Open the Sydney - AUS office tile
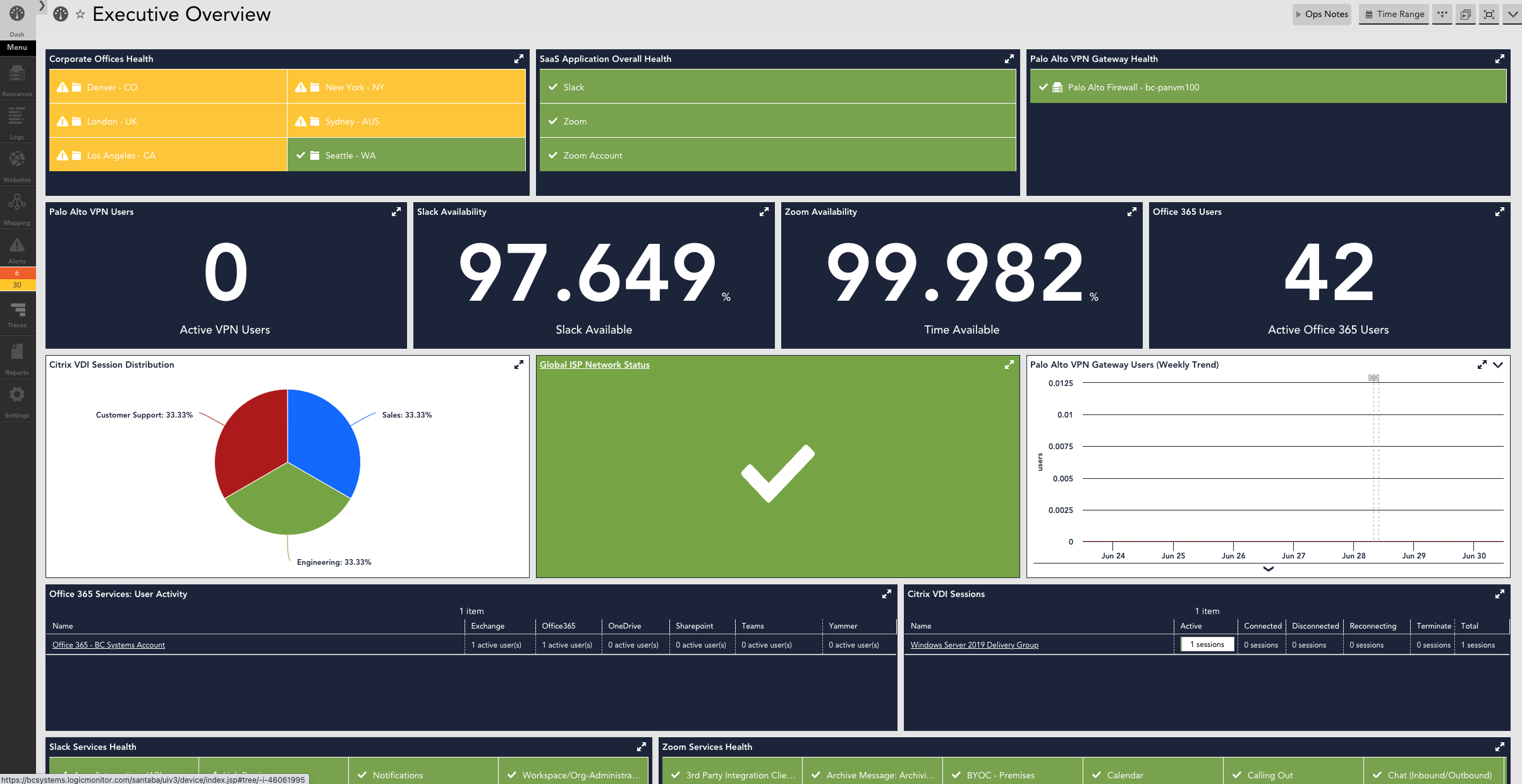Screen dimensions: 1522x784 pyautogui.click(x=406, y=121)
